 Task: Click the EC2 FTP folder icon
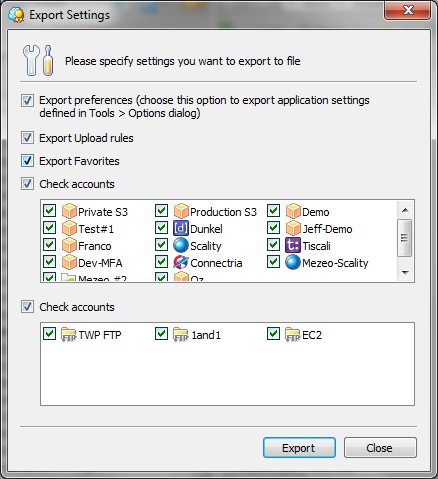293,335
